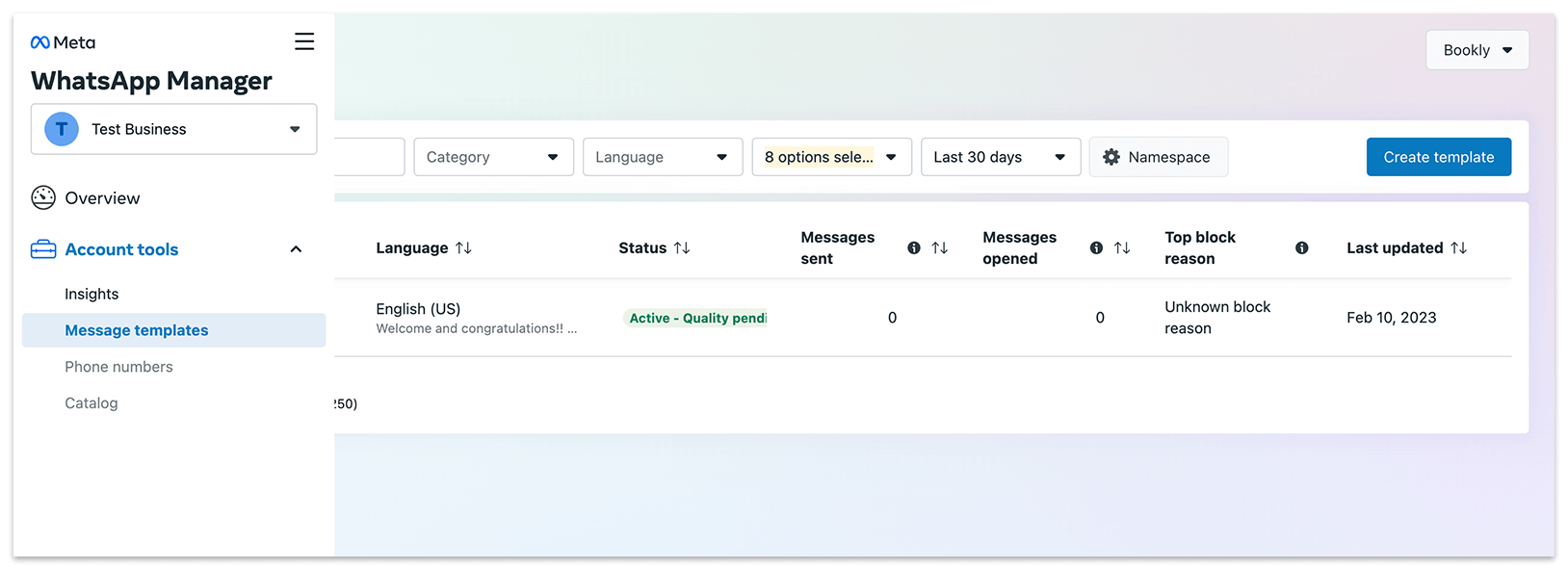
Task: Open the Category filter dropdown
Action: 494,157
